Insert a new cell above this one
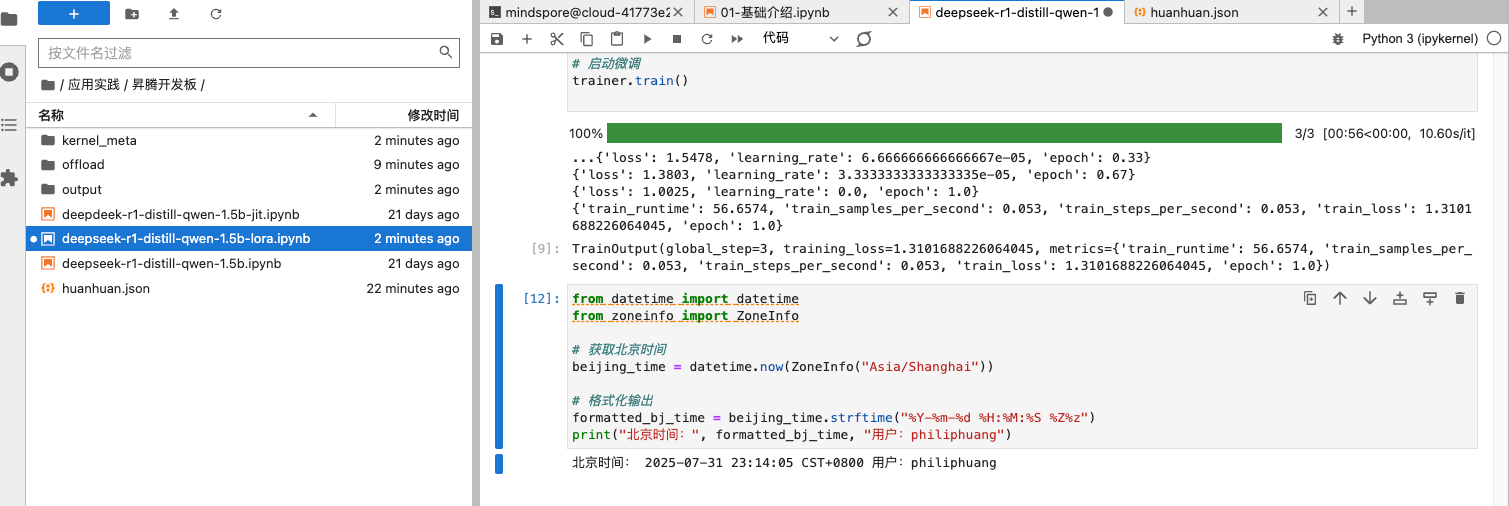 [1400, 298]
